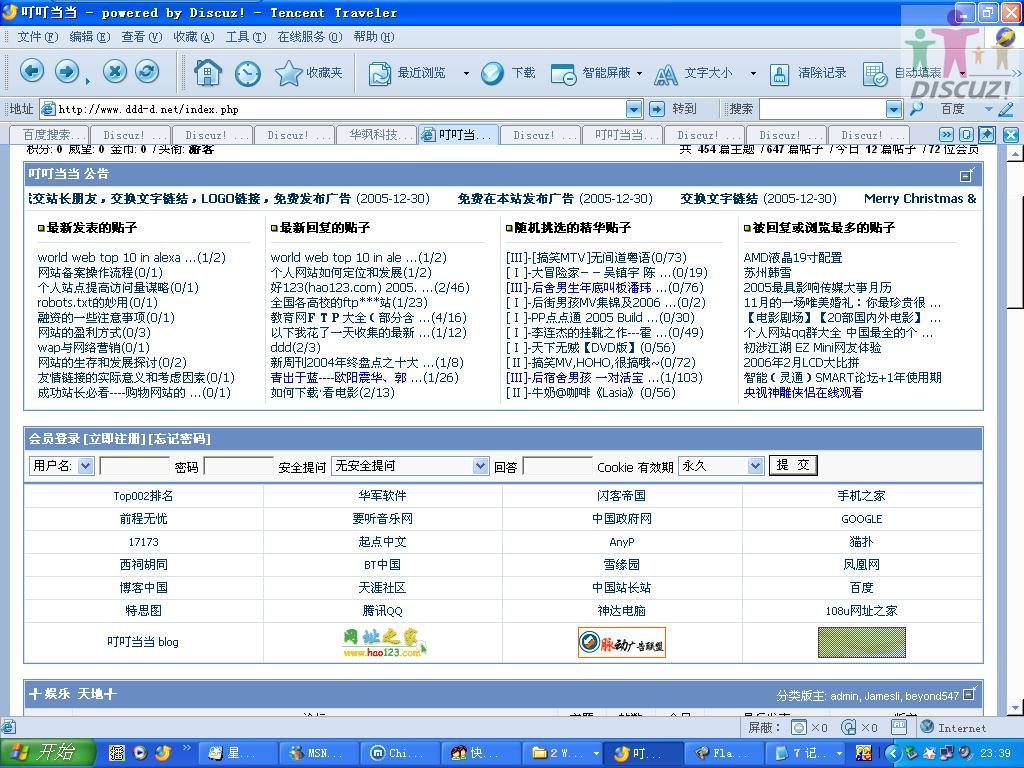The image size is (1024, 768).
Task: Open the 下载 download manager
Action: (509, 73)
